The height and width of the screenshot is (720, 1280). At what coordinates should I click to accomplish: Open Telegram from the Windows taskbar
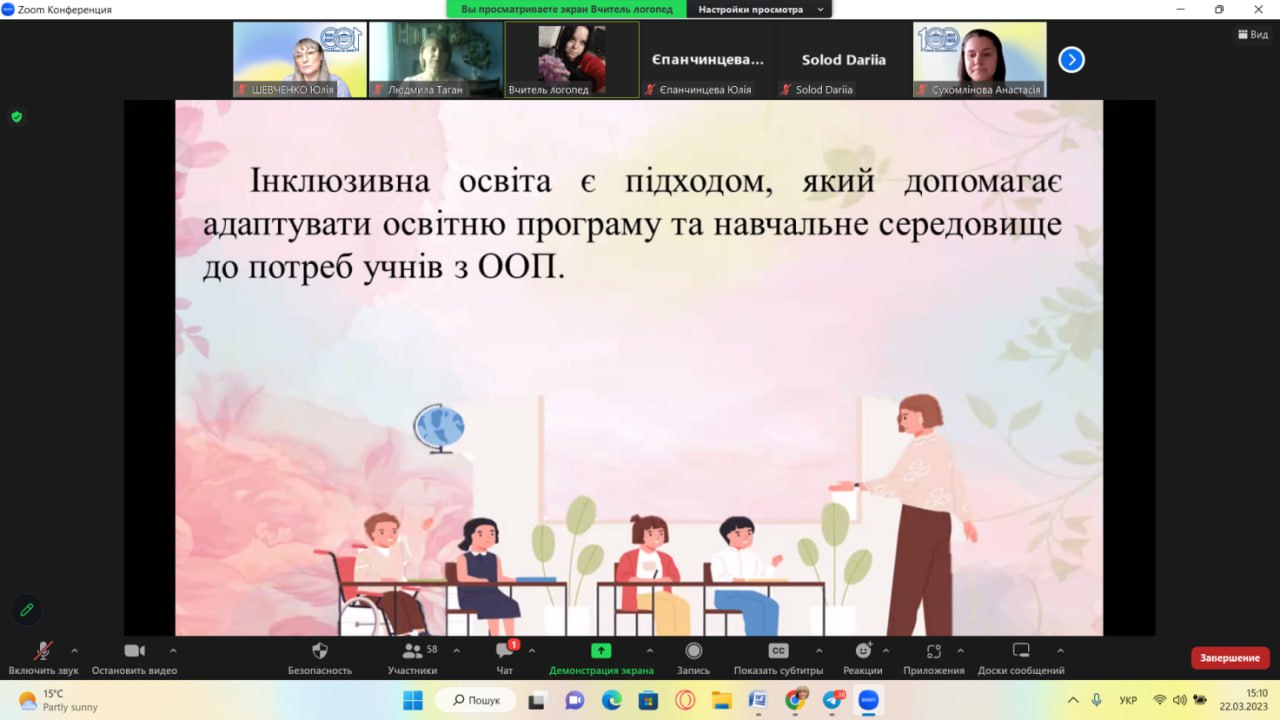(832, 700)
